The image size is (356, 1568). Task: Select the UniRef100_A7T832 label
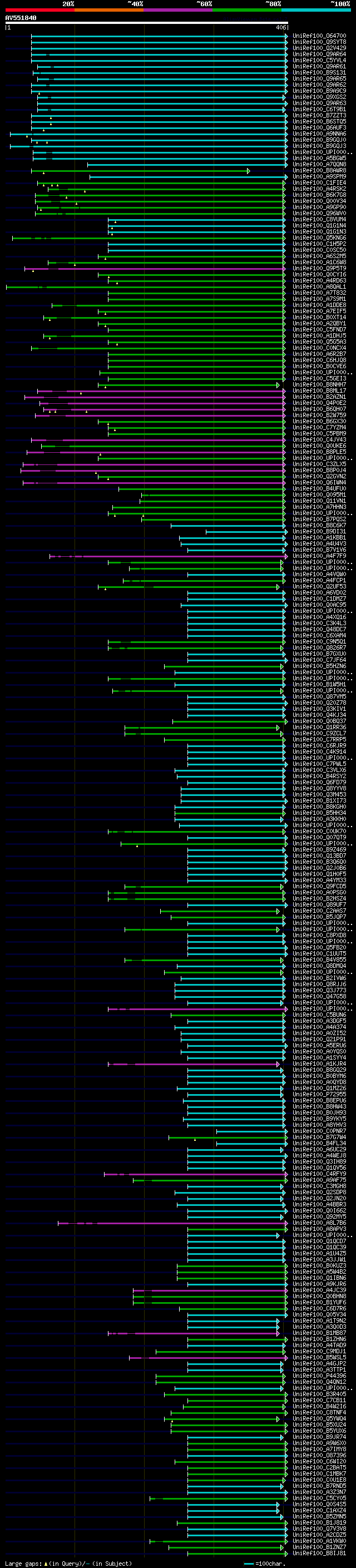[319, 293]
